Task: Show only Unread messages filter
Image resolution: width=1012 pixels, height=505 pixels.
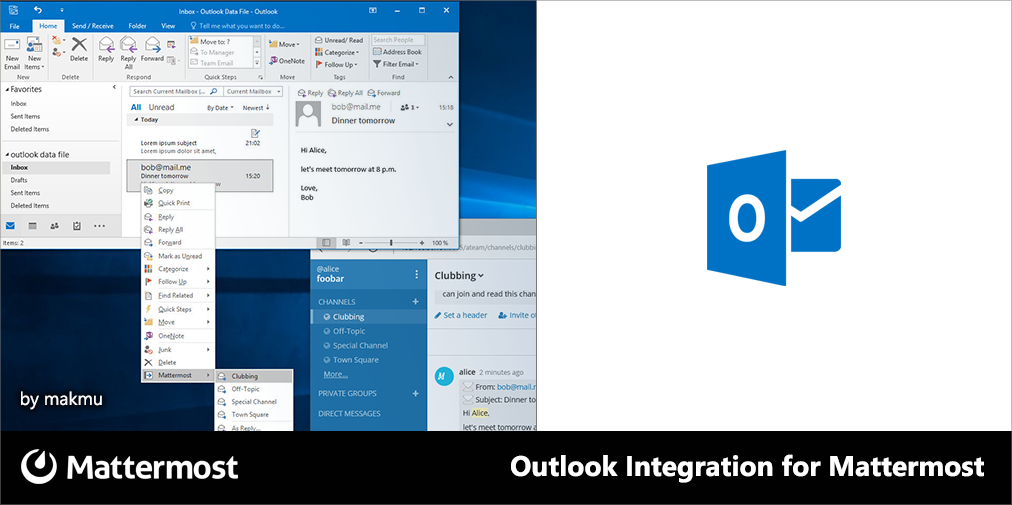Action: pos(161,107)
